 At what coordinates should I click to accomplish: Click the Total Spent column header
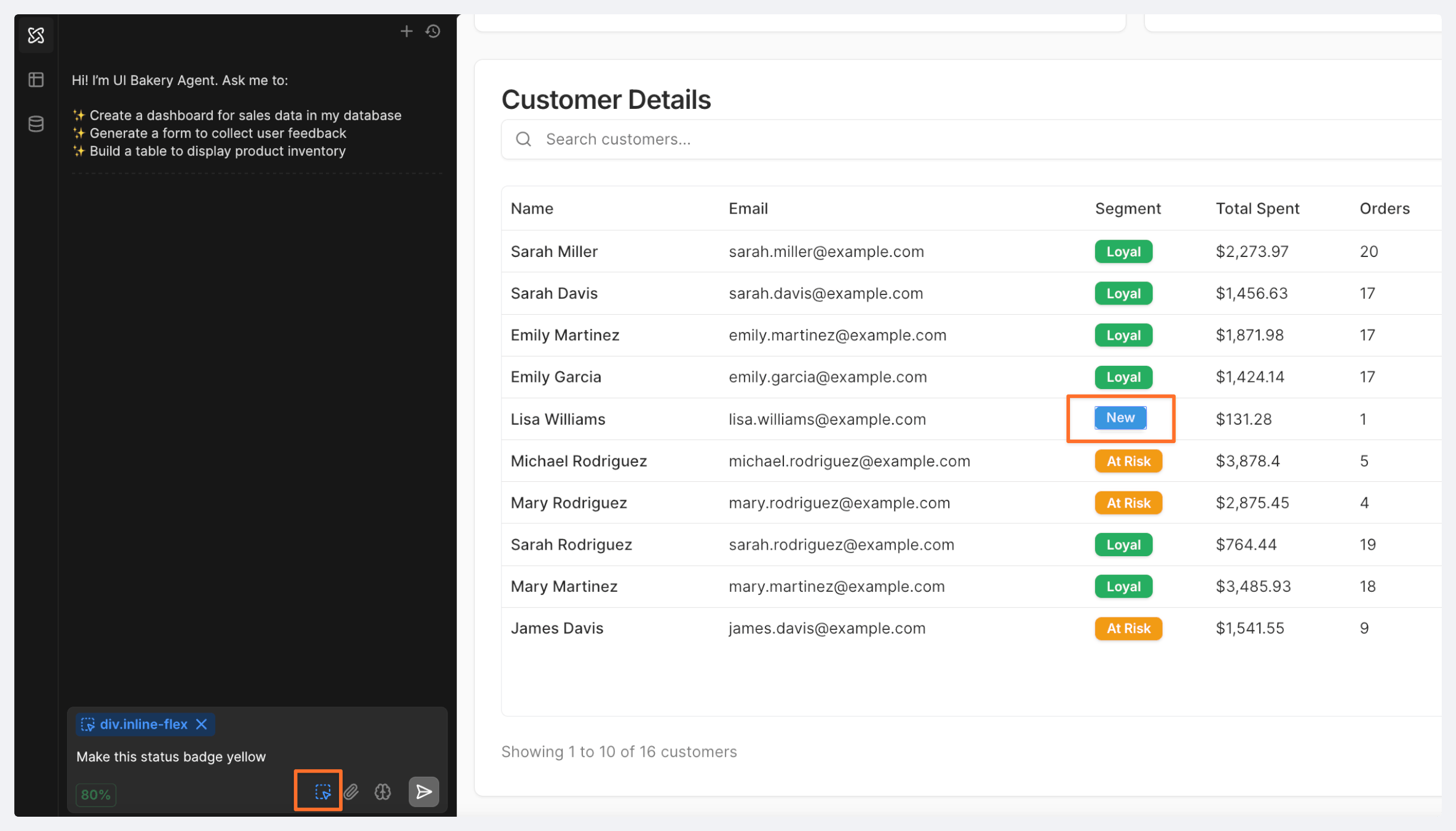(1257, 209)
